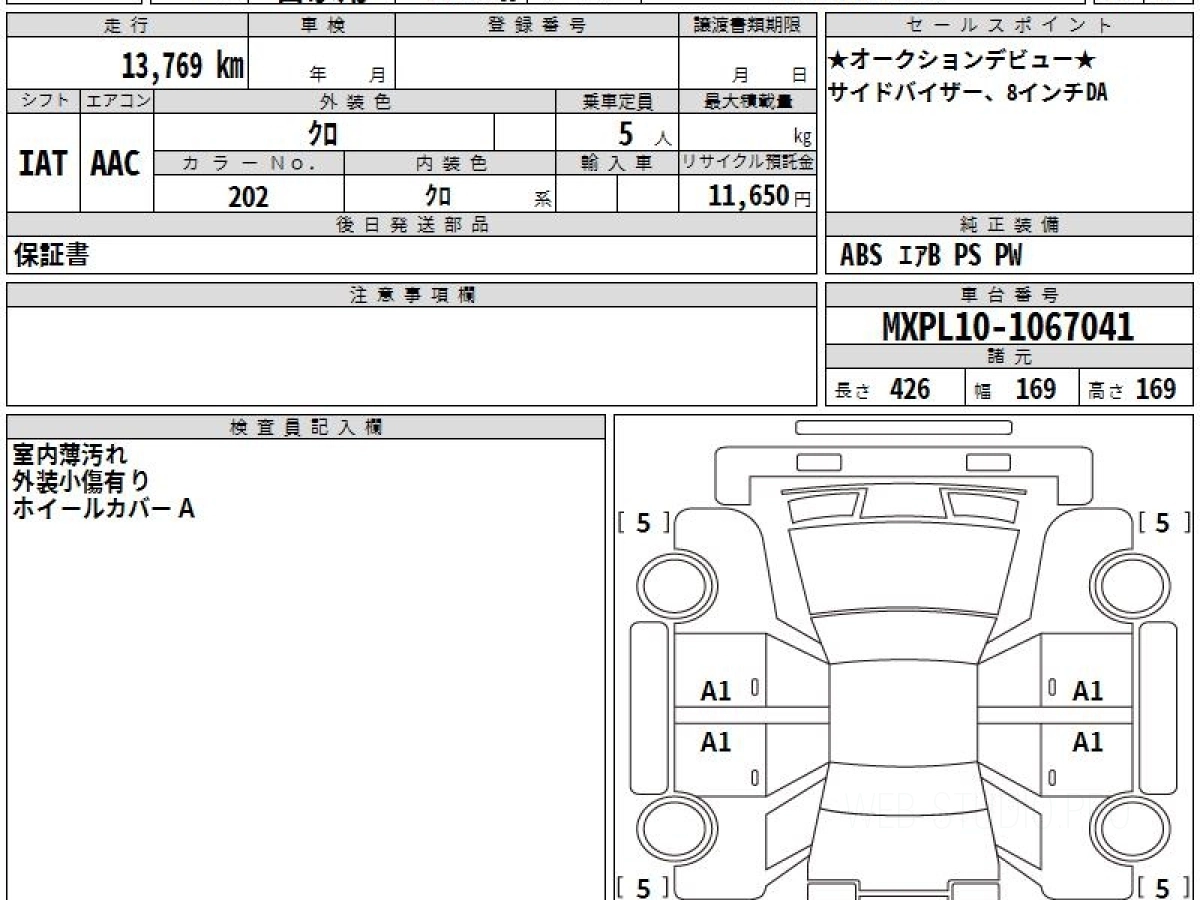Click the bottom-left wheel circle in diagram
Screen dimensions: 1200x900
[x=678, y=829]
